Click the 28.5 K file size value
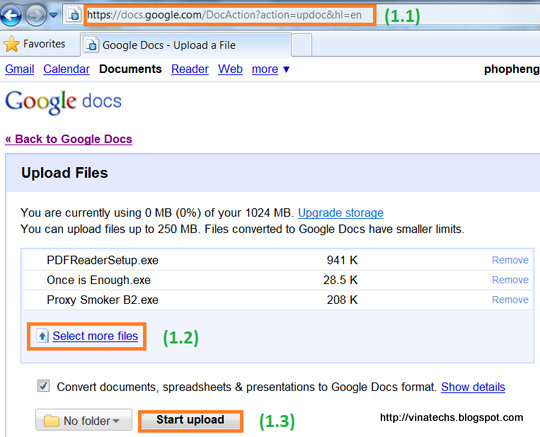The height and width of the screenshot is (437, 540). (x=340, y=280)
